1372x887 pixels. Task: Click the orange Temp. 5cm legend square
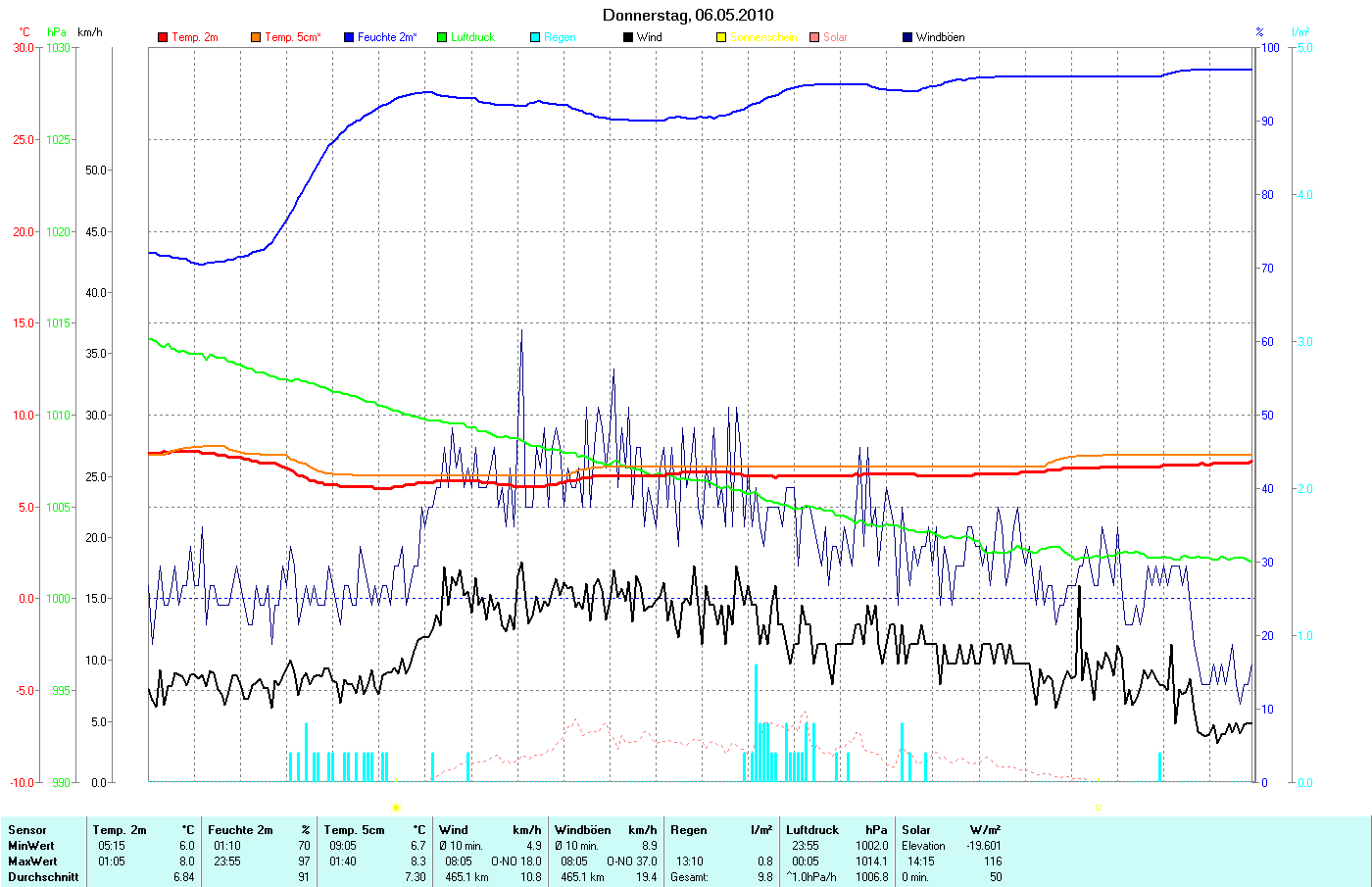pyautogui.click(x=256, y=37)
